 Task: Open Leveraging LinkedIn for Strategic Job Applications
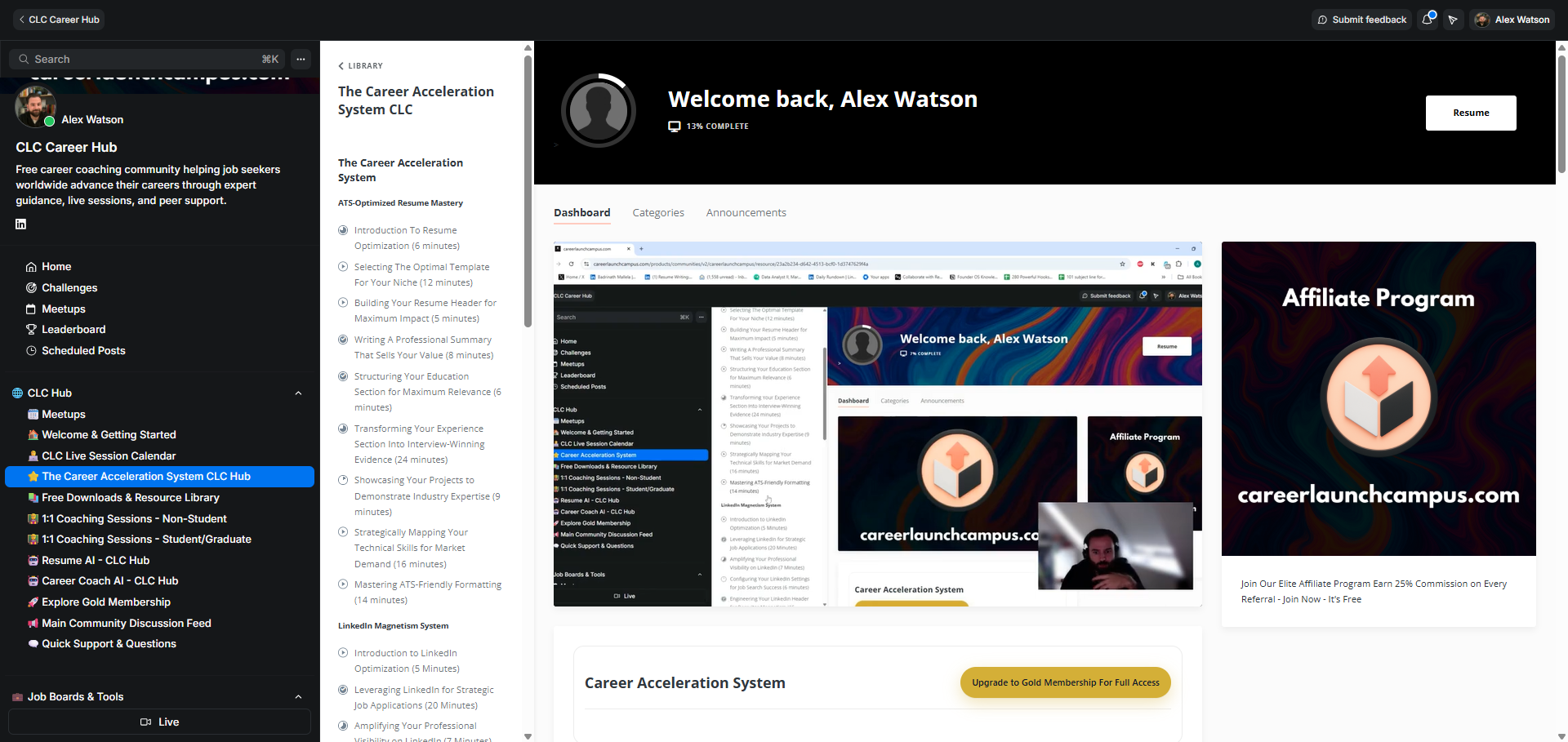click(x=424, y=698)
